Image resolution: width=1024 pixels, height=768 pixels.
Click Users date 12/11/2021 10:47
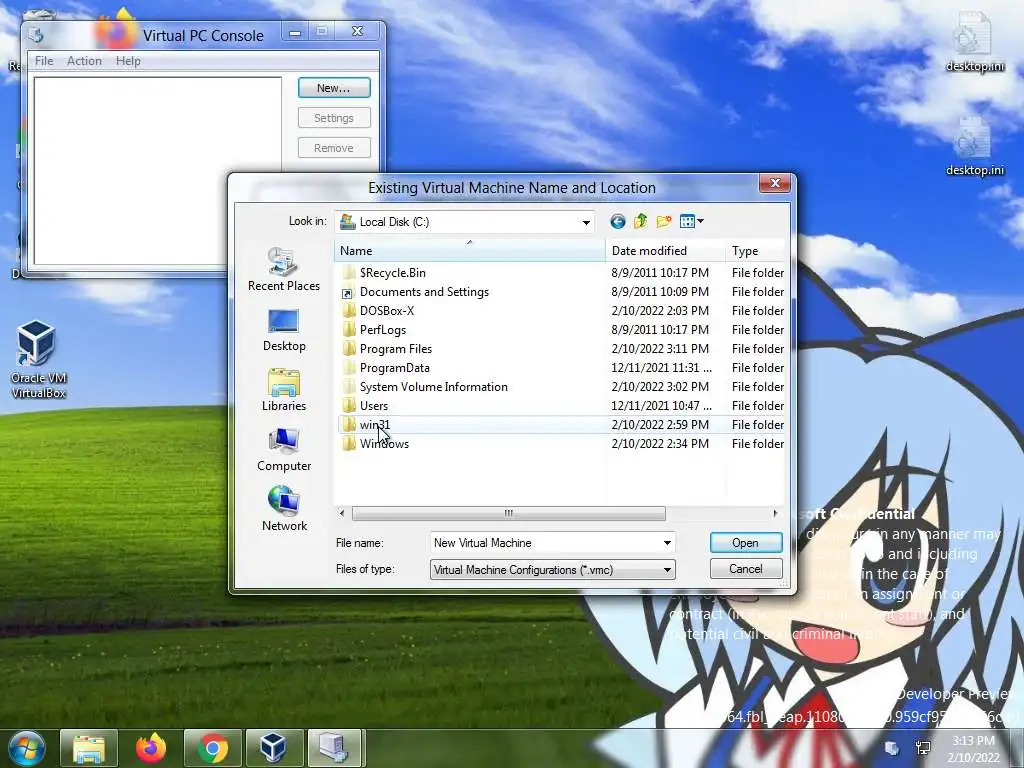[661, 406]
